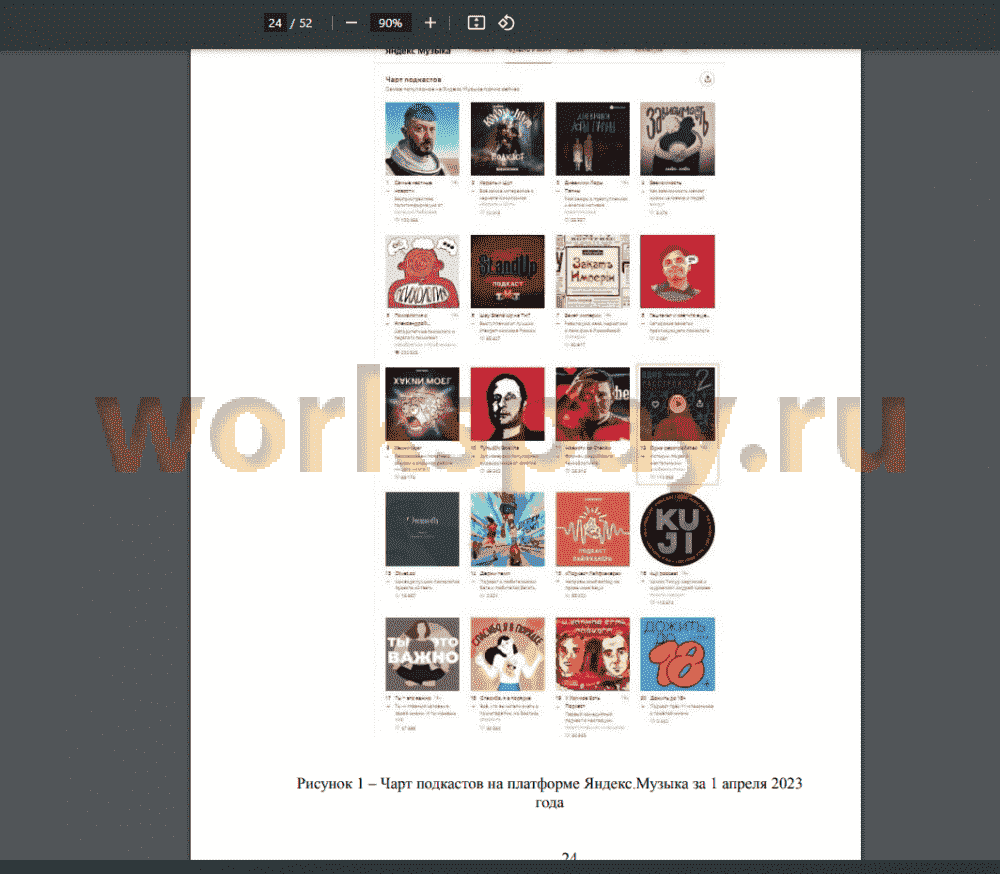Open the 'Ты это важно' podcast cover
The height and width of the screenshot is (874, 1000).
click(x=422, y=655)
